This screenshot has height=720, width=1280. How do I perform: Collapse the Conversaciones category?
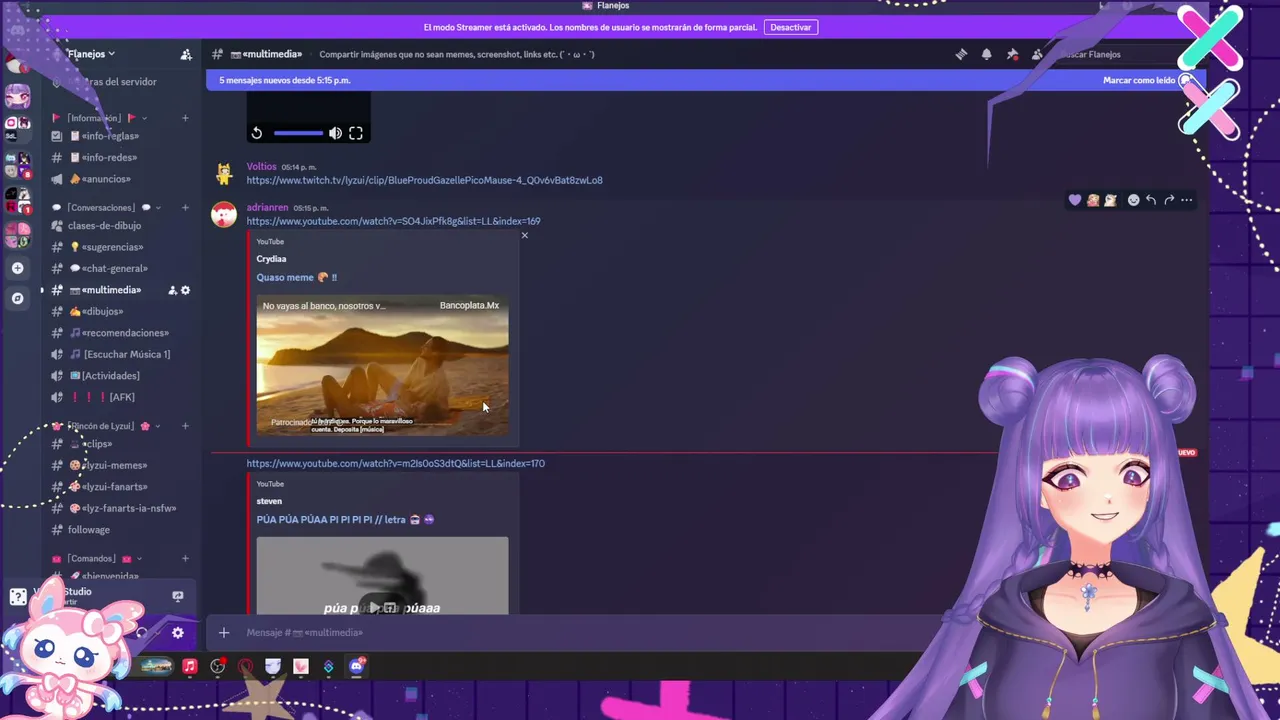pos(108,208)
